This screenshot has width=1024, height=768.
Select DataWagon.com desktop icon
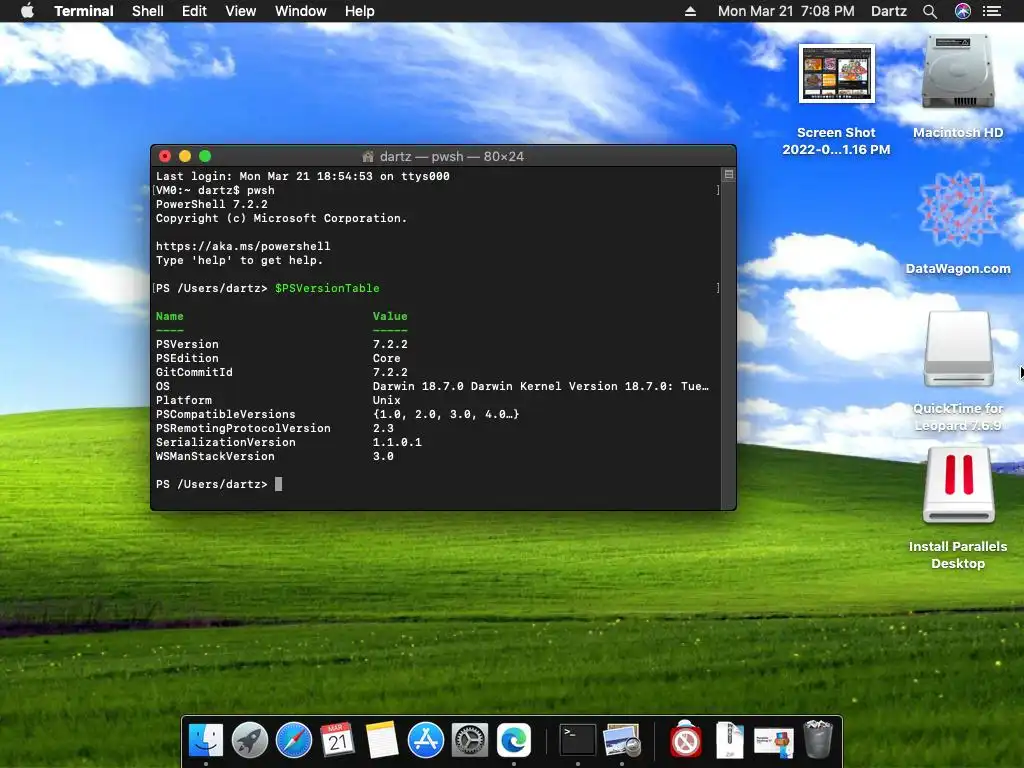tap(957, 208)
